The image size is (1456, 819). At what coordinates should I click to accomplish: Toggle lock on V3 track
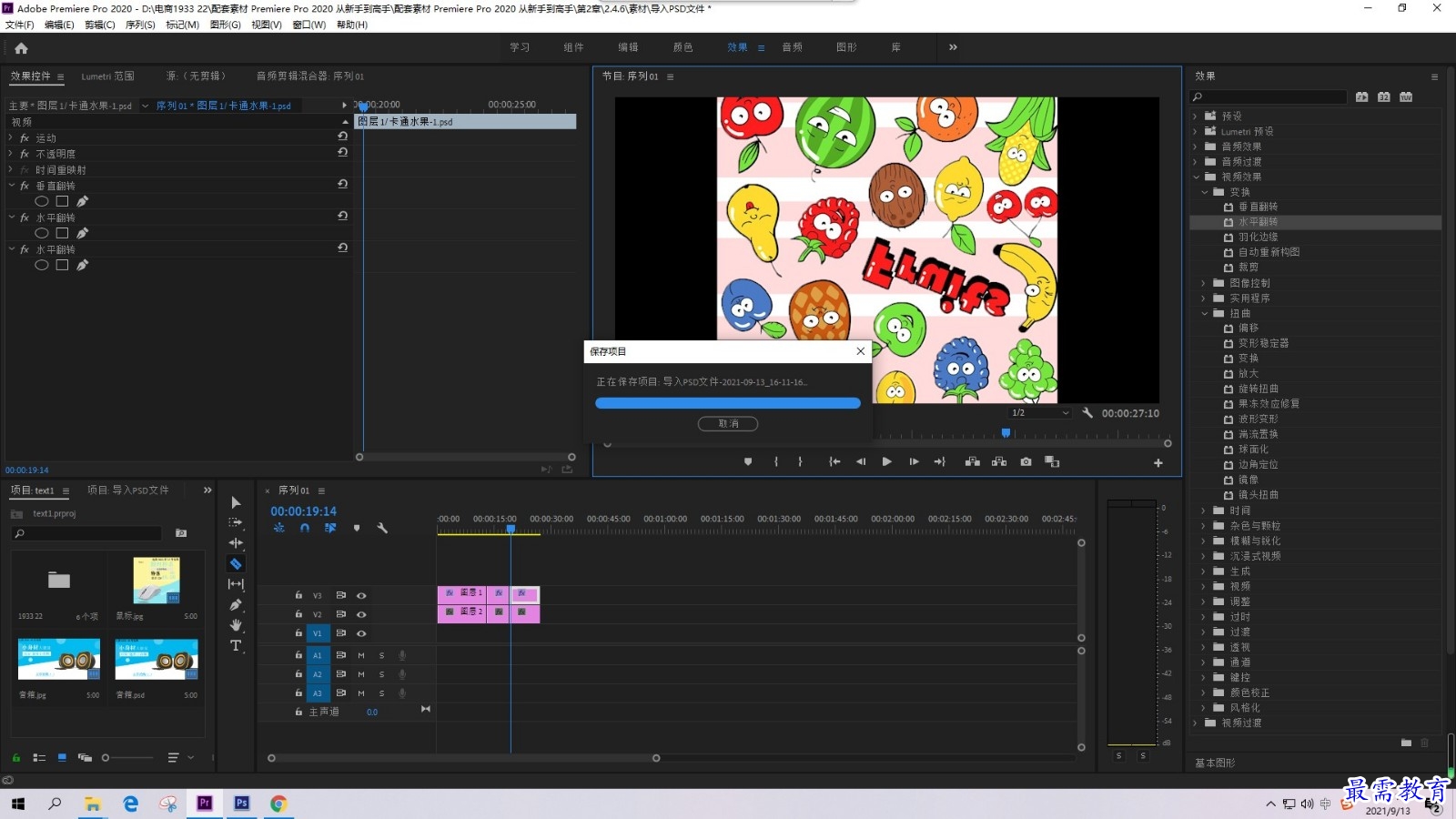(298, 595)
